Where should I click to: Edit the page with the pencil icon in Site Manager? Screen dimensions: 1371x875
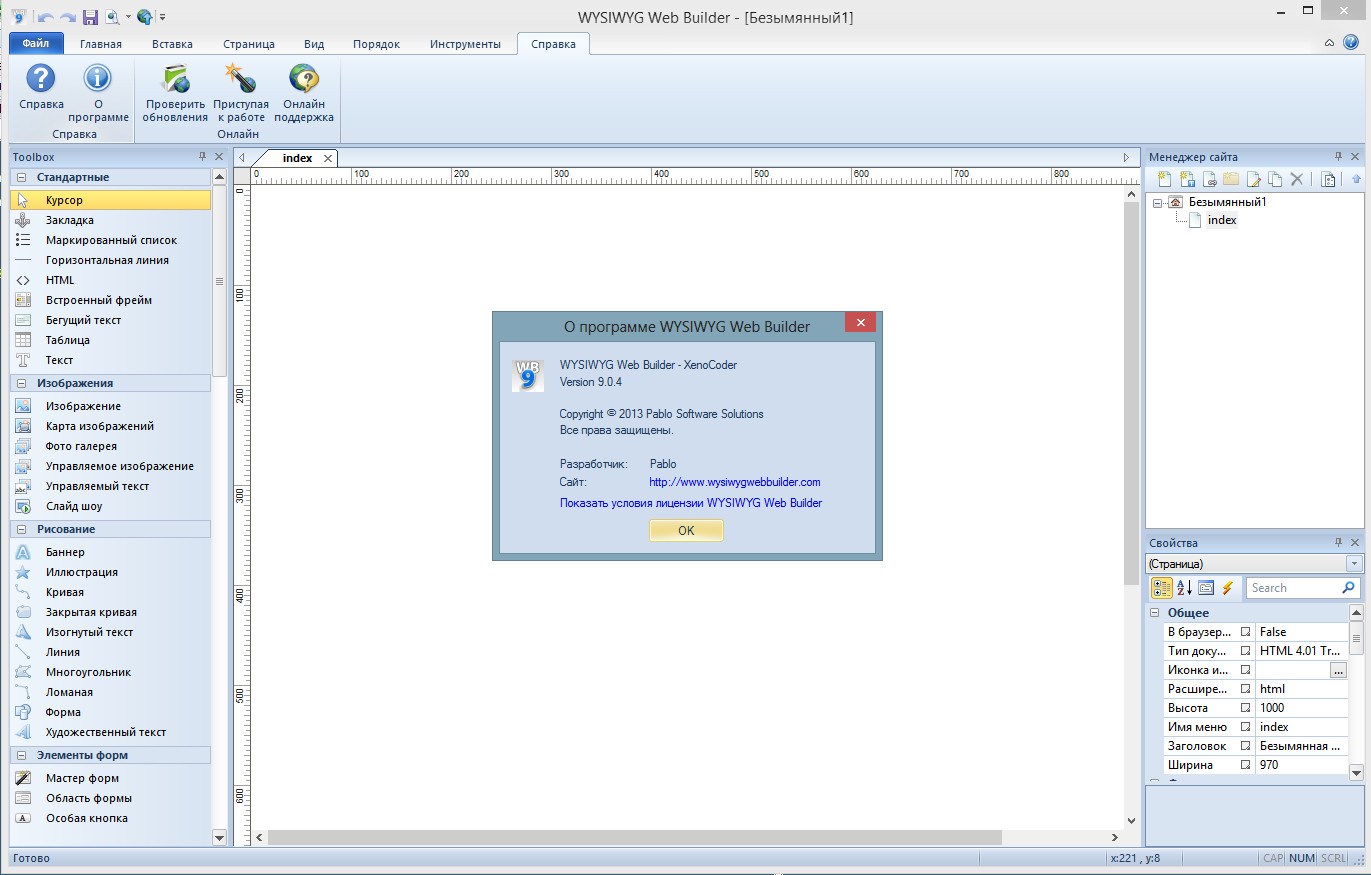tap(1253, 179)
